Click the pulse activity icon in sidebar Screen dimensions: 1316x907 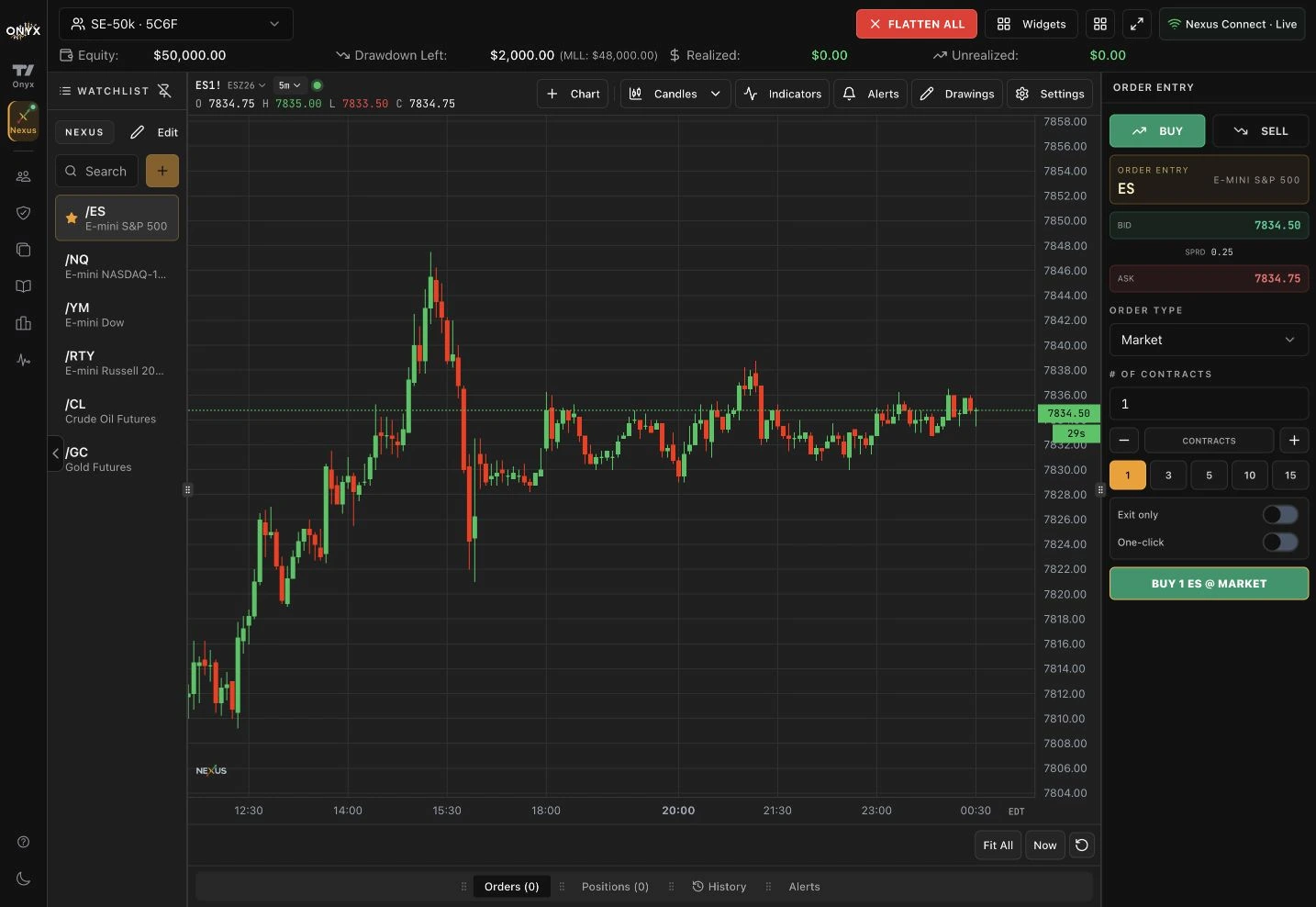tap(24, 360)
